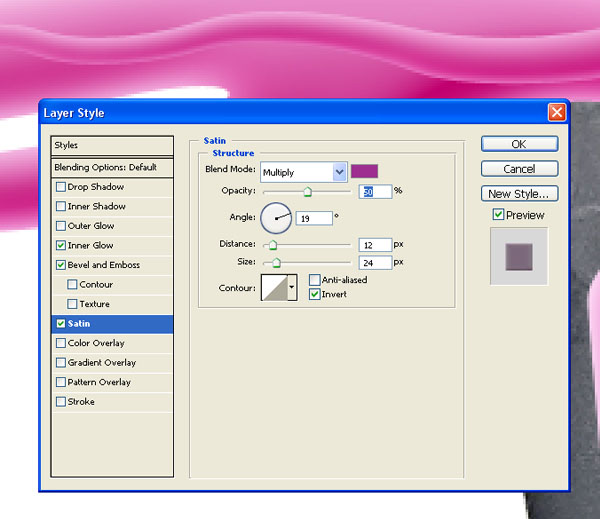Expand the Blend Mode Multiply dropdown
This screenshot has height=519, width=600.
click(304, 172)
